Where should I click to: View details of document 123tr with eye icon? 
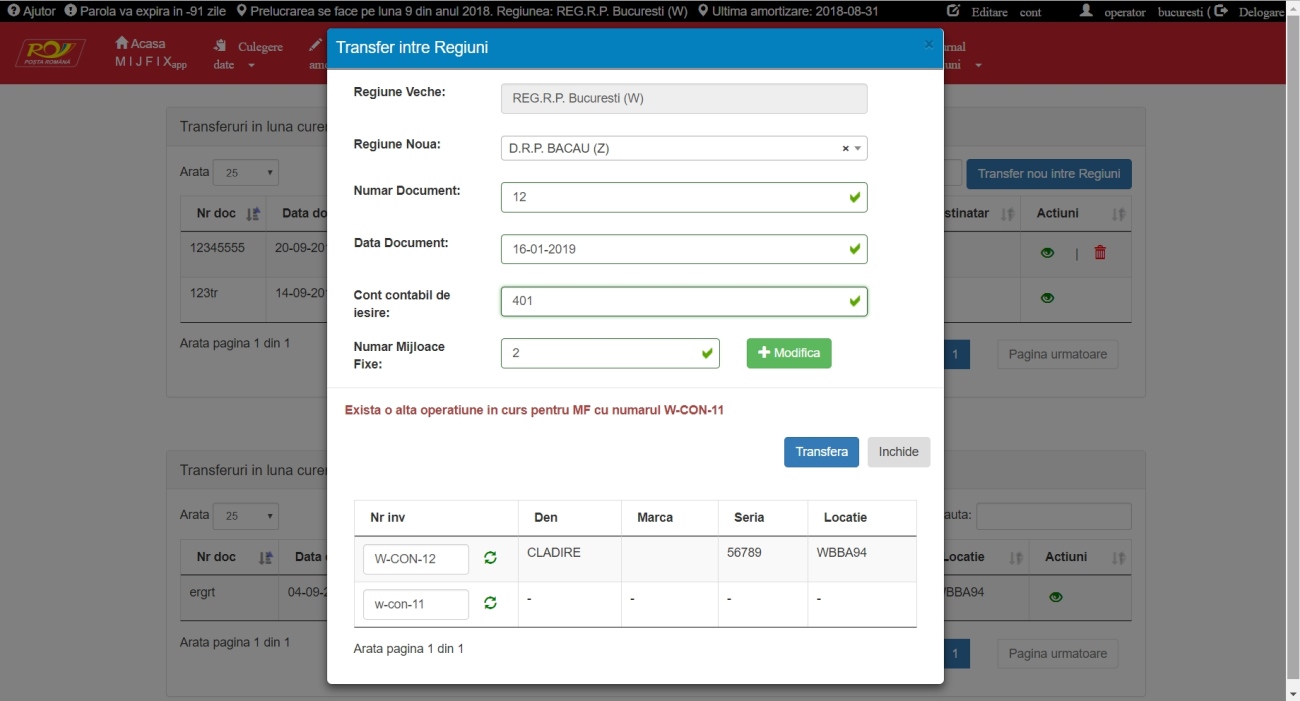[1047, 298]
